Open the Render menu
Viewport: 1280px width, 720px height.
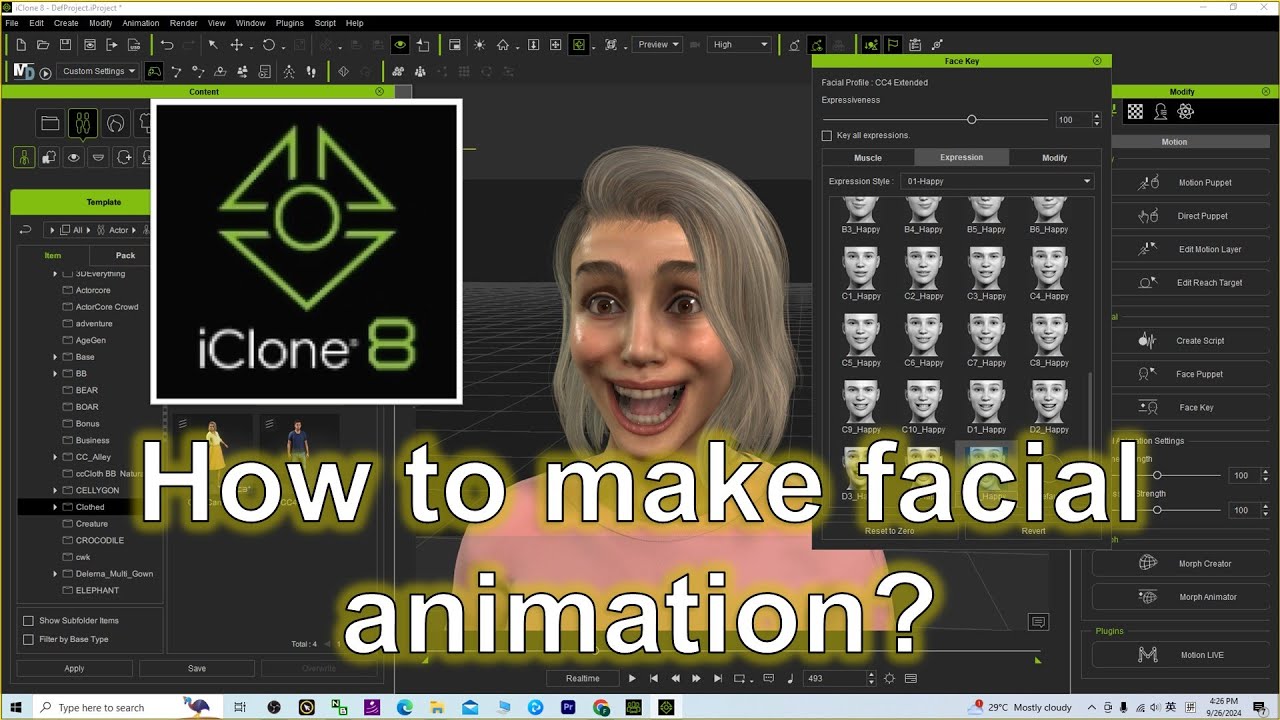183,23
